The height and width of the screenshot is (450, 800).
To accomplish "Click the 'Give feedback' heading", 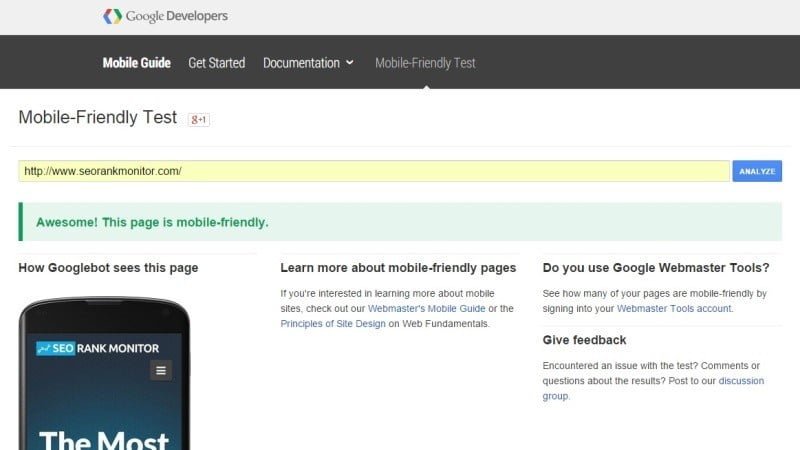I will 584,340.
